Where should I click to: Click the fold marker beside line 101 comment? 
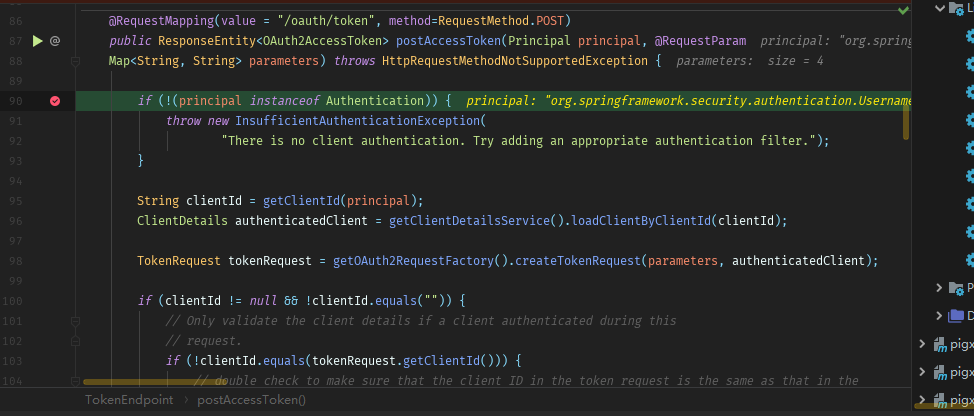click(x=75, y=321)
